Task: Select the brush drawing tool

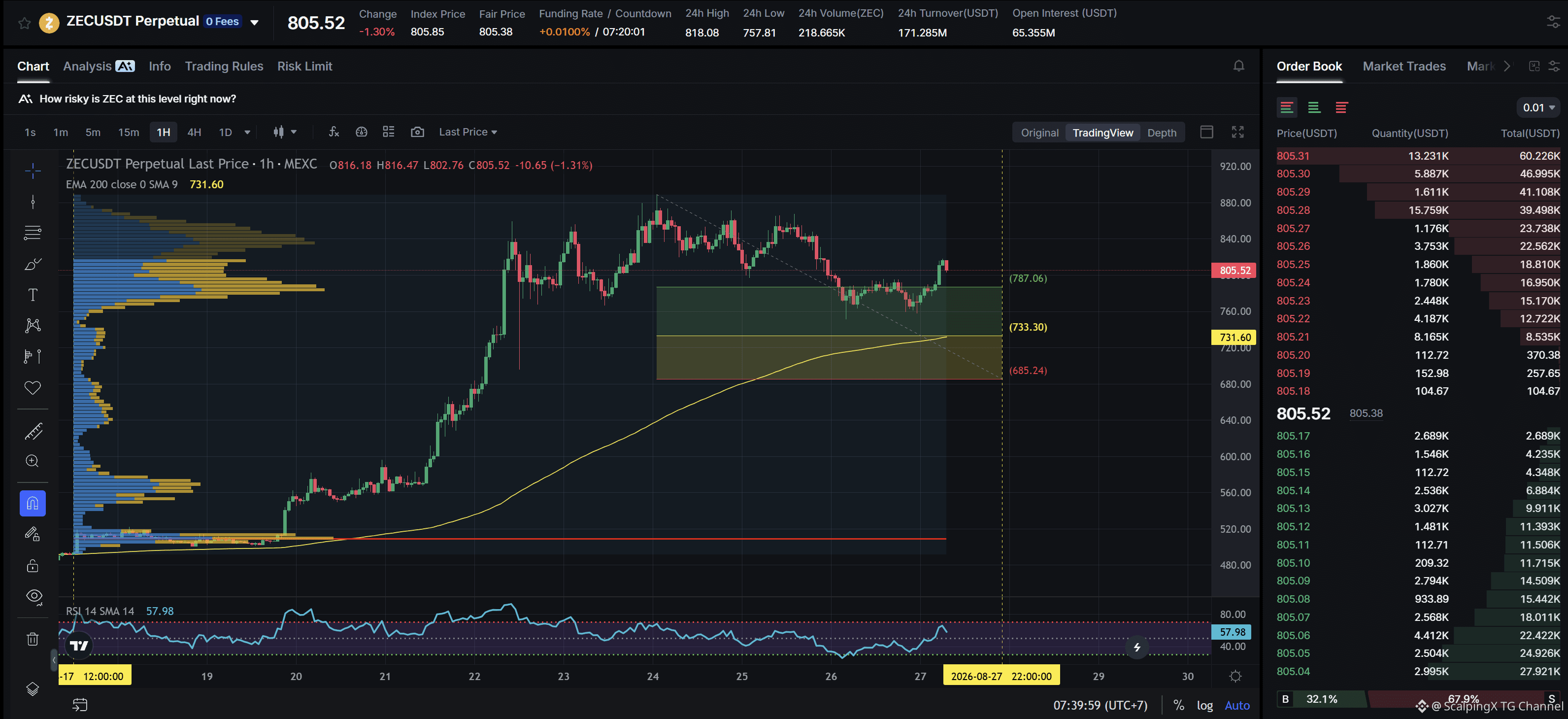Action: point(33,264)
